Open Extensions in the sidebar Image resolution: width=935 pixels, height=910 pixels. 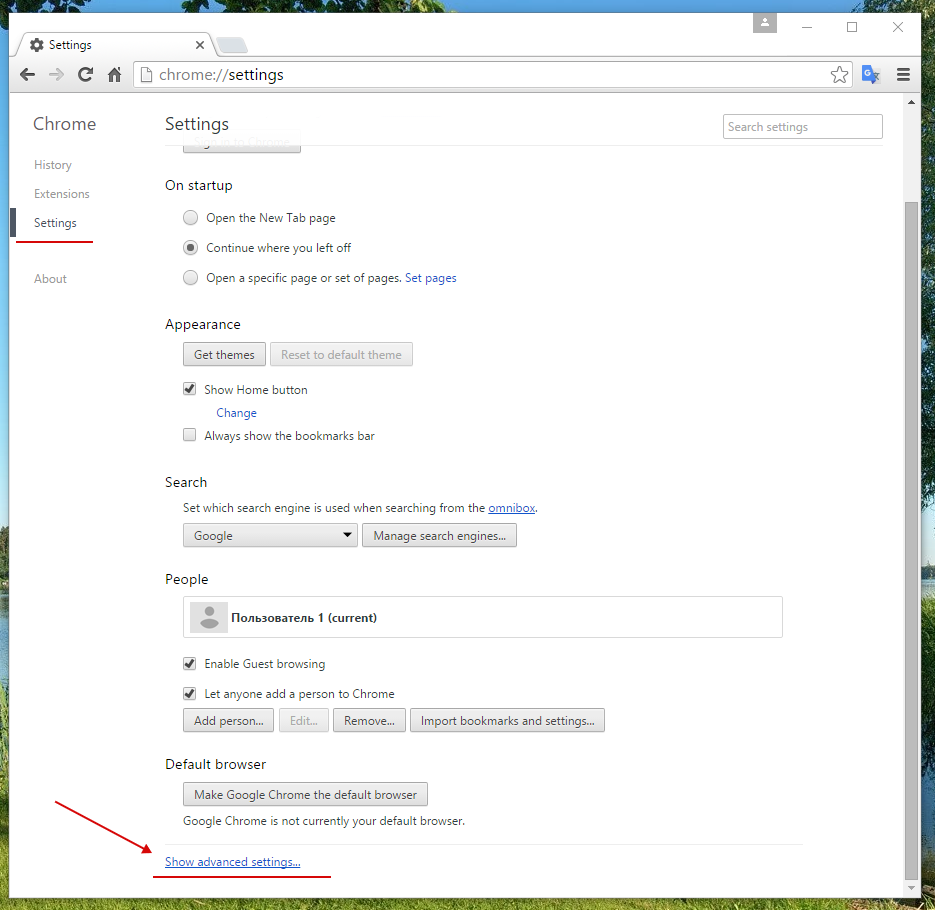pos(62,194)
